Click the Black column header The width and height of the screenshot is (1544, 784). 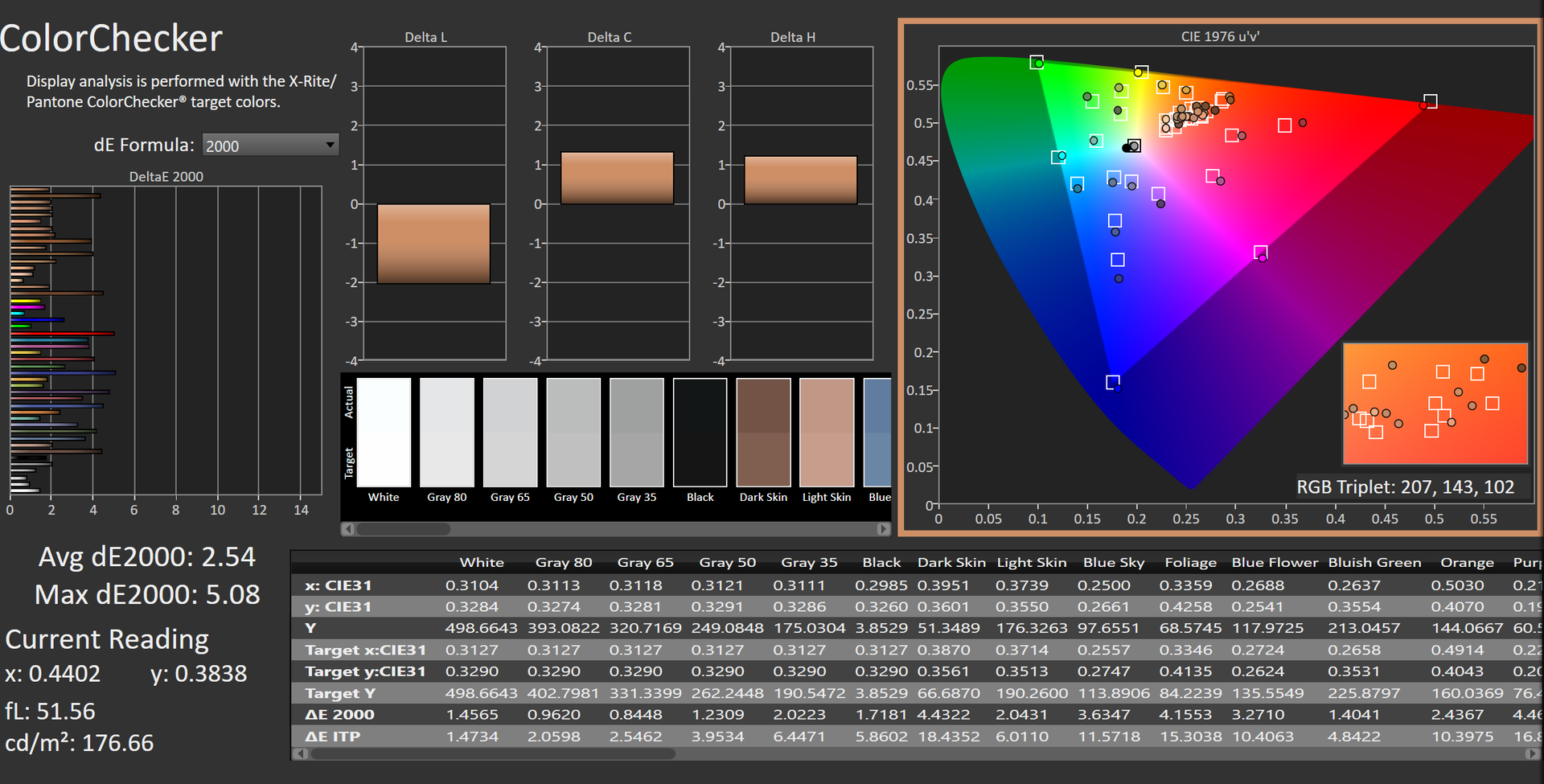(881, 563)
